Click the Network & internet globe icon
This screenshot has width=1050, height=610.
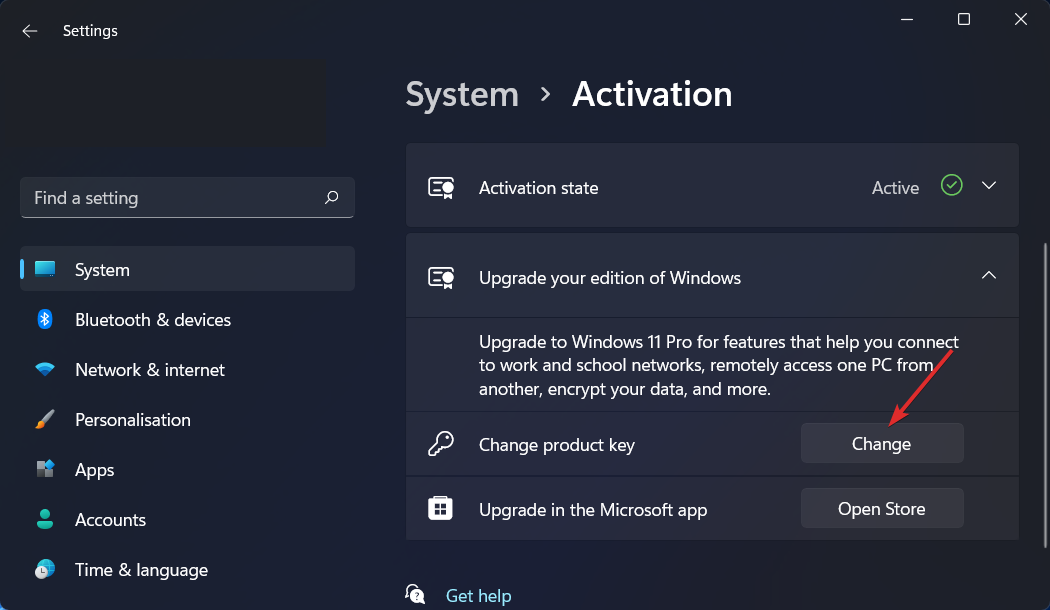point(45,369)
